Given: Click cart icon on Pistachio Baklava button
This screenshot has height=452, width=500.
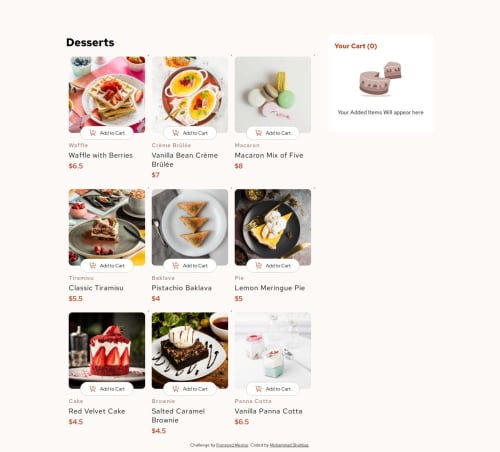Looking at the screenshot, I should [176, 265].
